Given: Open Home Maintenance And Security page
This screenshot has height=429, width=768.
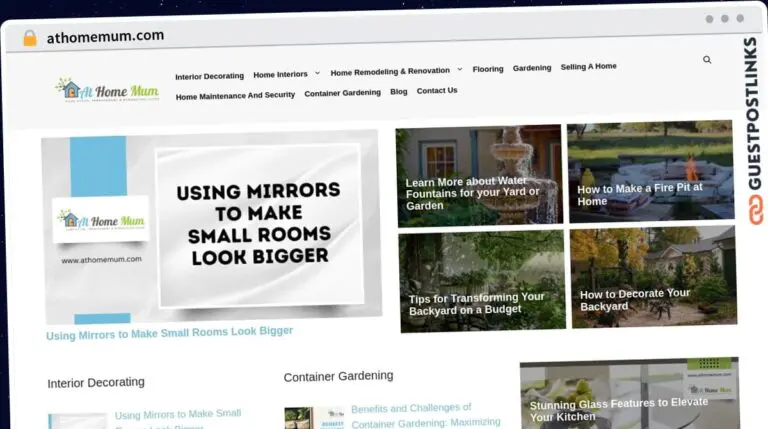Looking at the screenshot, I should tap(235, 95).
